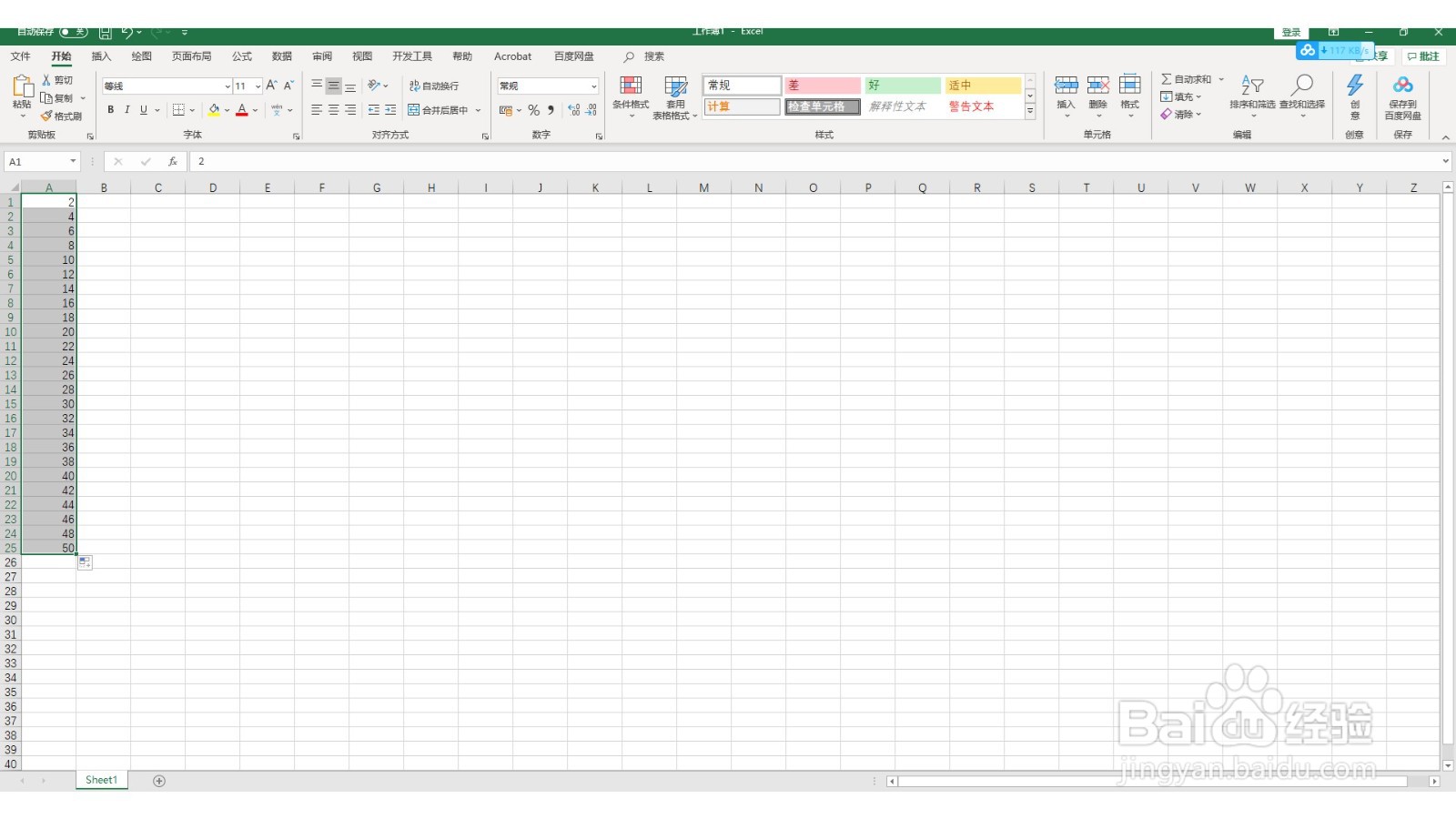The width and height of the screenshot is (1456, 819).
Task: Open Find and Select (查找和选择)
Action: (x=1302, y=96)
